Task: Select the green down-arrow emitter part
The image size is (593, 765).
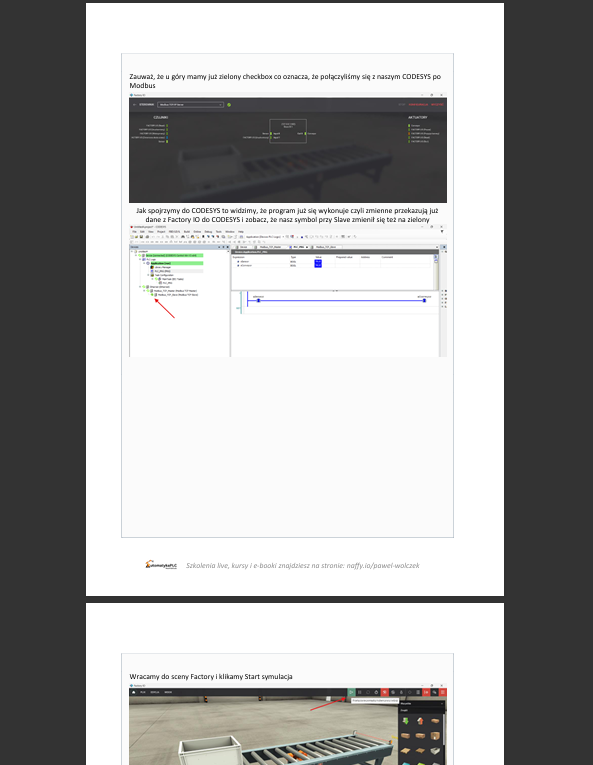Action: coord(406,721)
